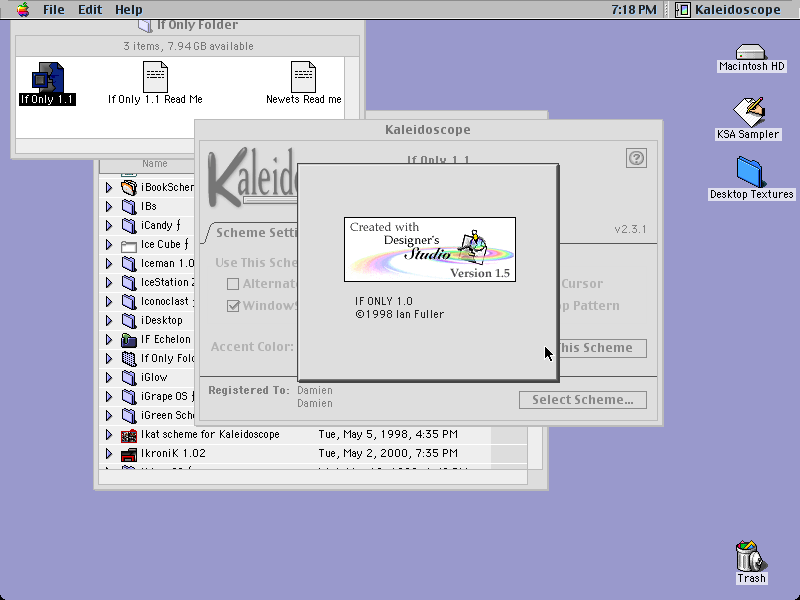Click the IceStation folder icon in the list
Viewport: 800px width, 600px height.
(x=129, y=282)
